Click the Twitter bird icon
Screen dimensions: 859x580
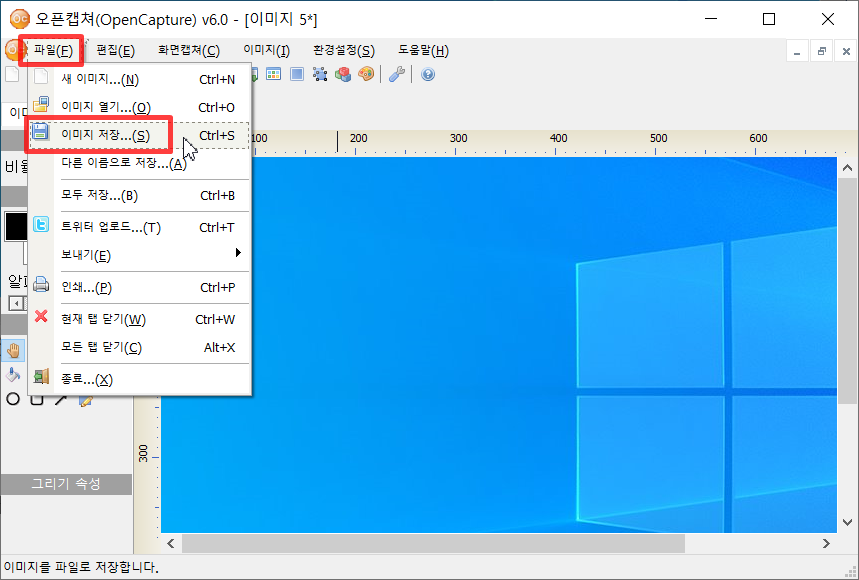click(x=41, y=224)
